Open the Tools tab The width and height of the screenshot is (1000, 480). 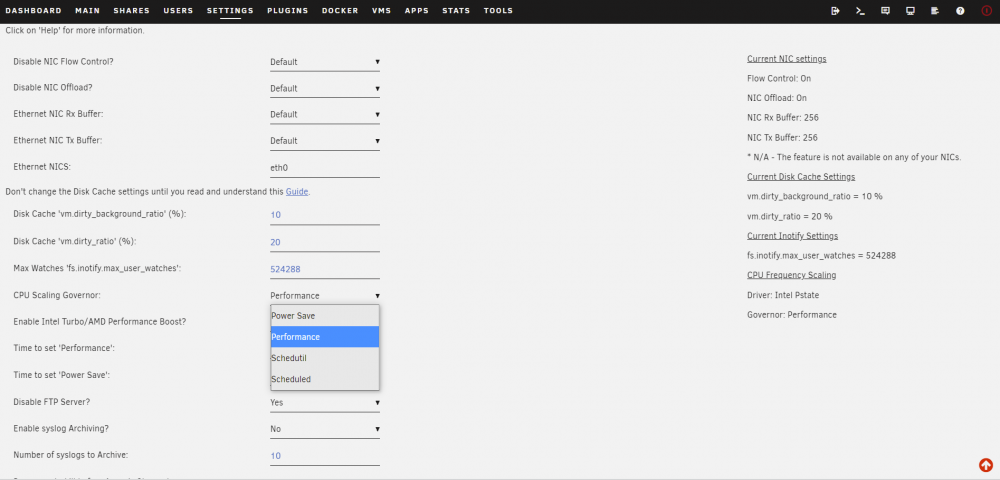[x=498, y=11]
